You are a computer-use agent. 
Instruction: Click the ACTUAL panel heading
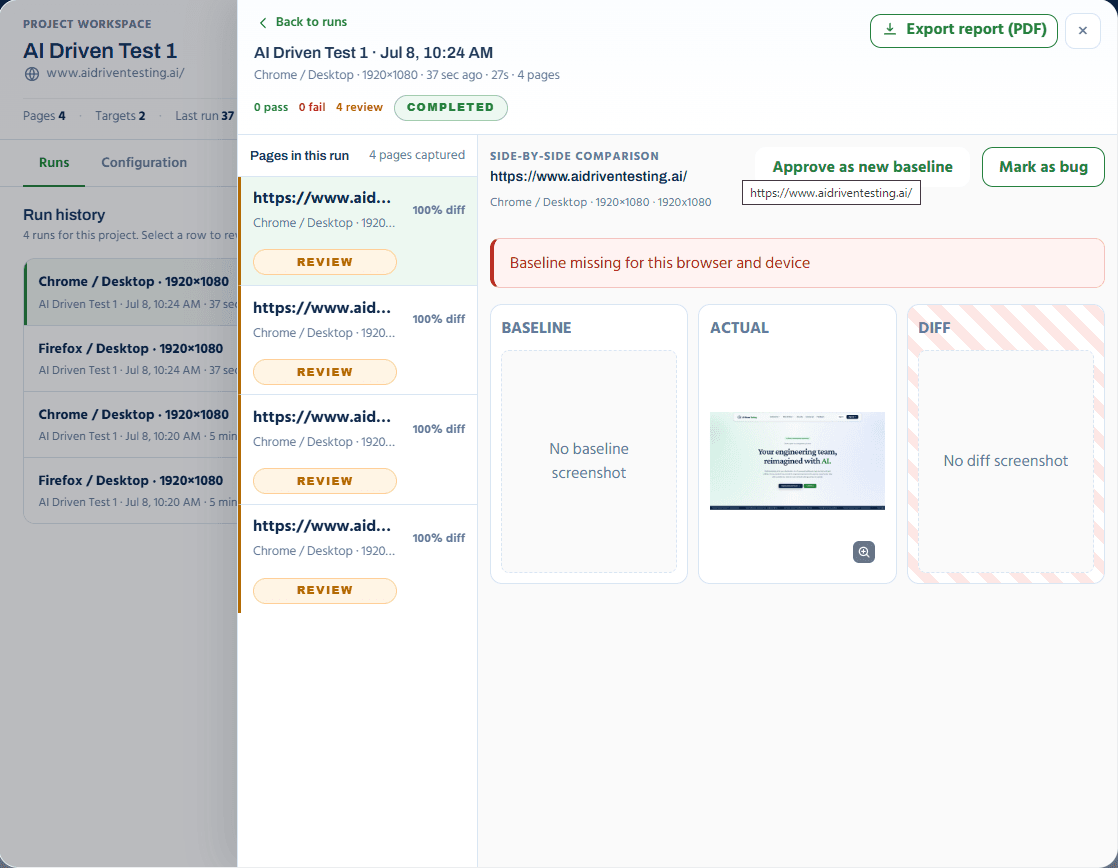point(739,328)
